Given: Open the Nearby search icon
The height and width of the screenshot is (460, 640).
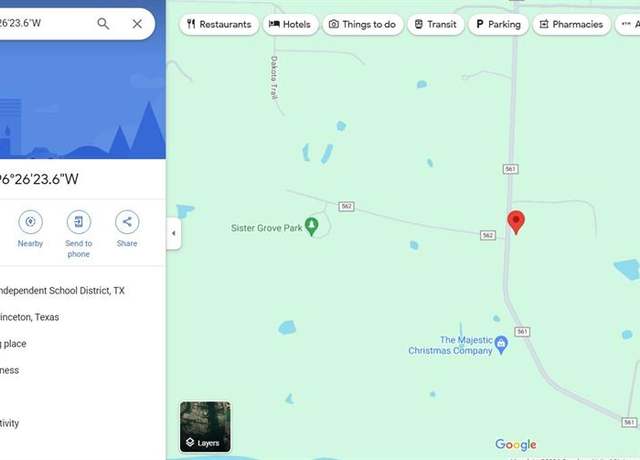Looking at the screenshot, I should [30, 222].
